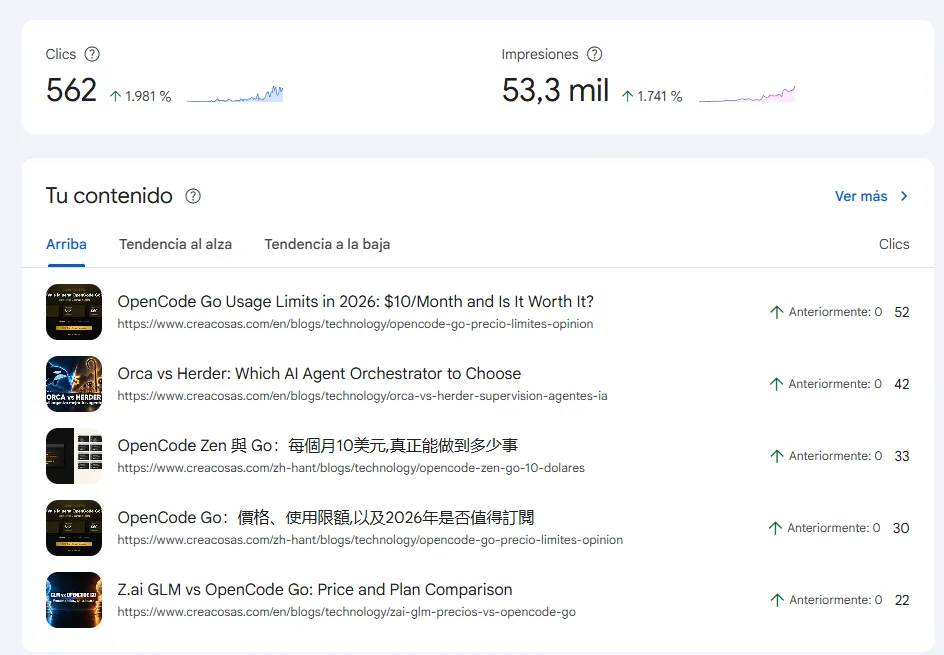Click the Tu contenido section heading
Viewport: 944px width, 655px height.
coord(109,196)
